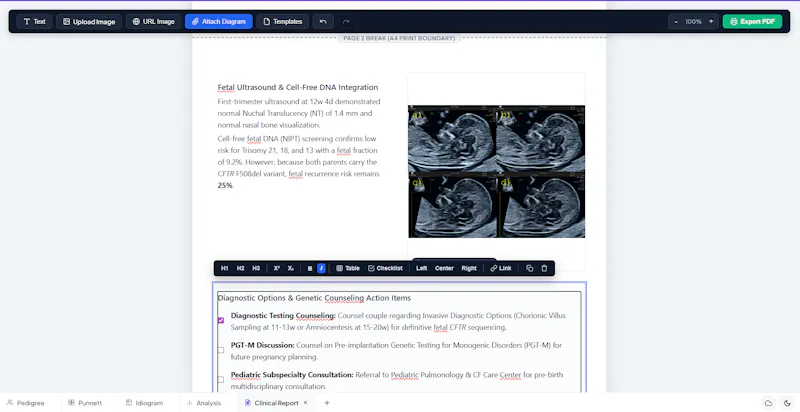
Task: Insert a Checklist into the block
Action: (385, 268)
